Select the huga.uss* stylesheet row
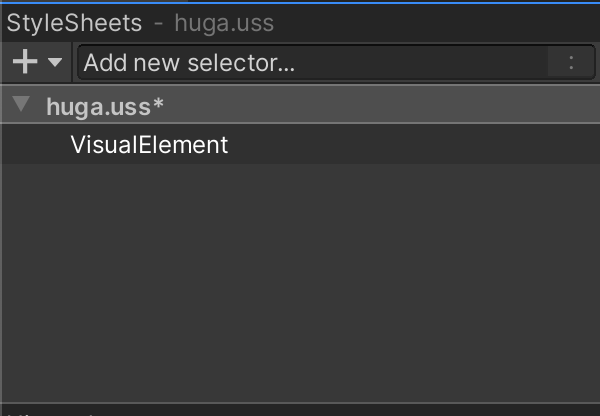Image resolution: width=600 pixels, height=416 pixels. (x=300, y=106)
